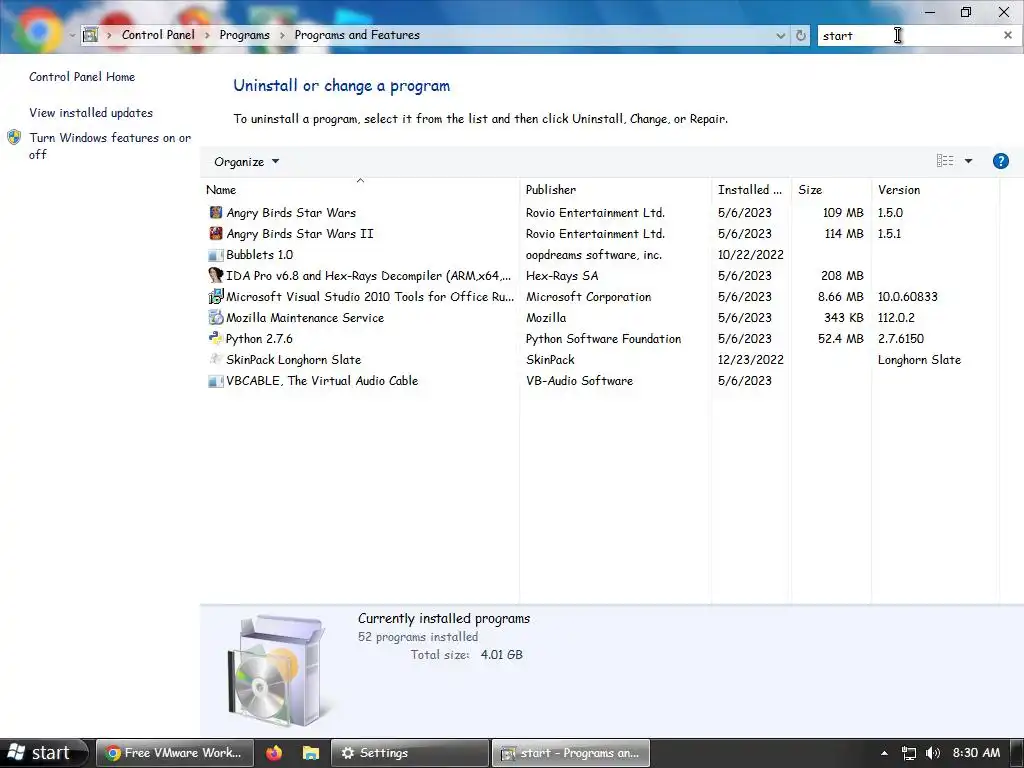
Task: Open View installed updates link
Action: (91, 113)
